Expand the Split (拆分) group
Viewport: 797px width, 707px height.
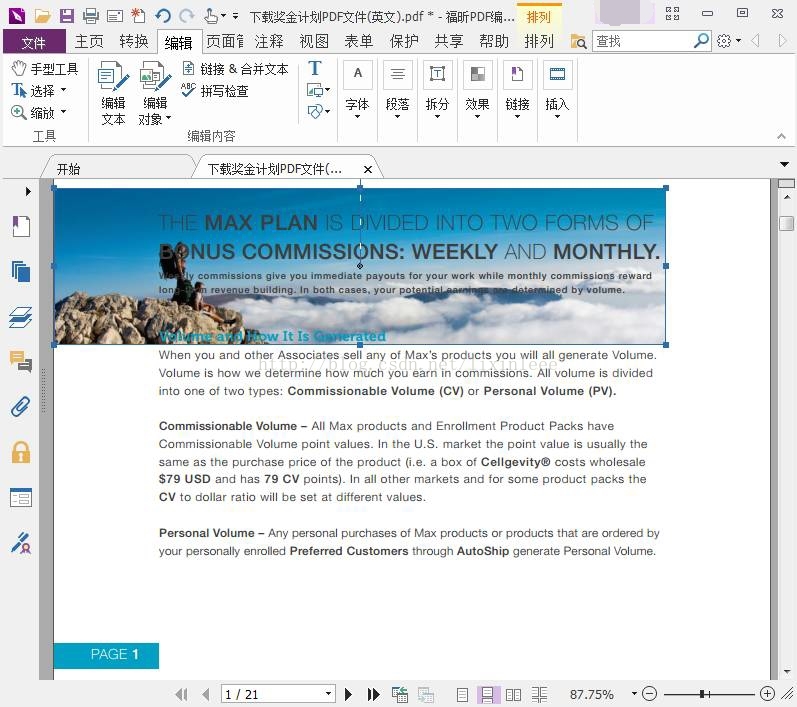pos(437,90)
